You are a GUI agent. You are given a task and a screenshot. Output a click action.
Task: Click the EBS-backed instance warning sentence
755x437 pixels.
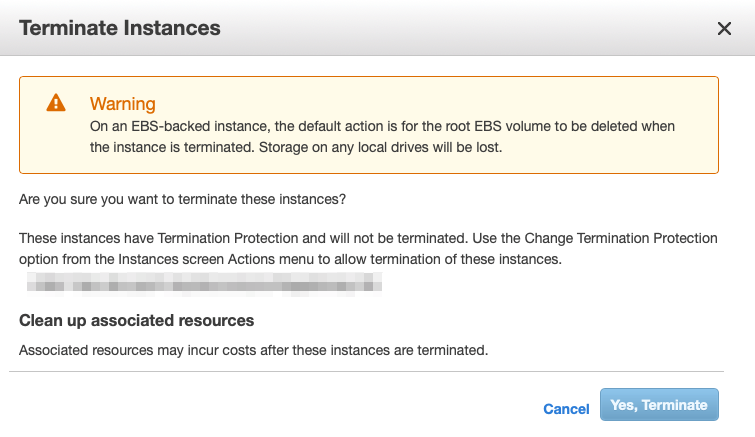click(x=382, y=127)
